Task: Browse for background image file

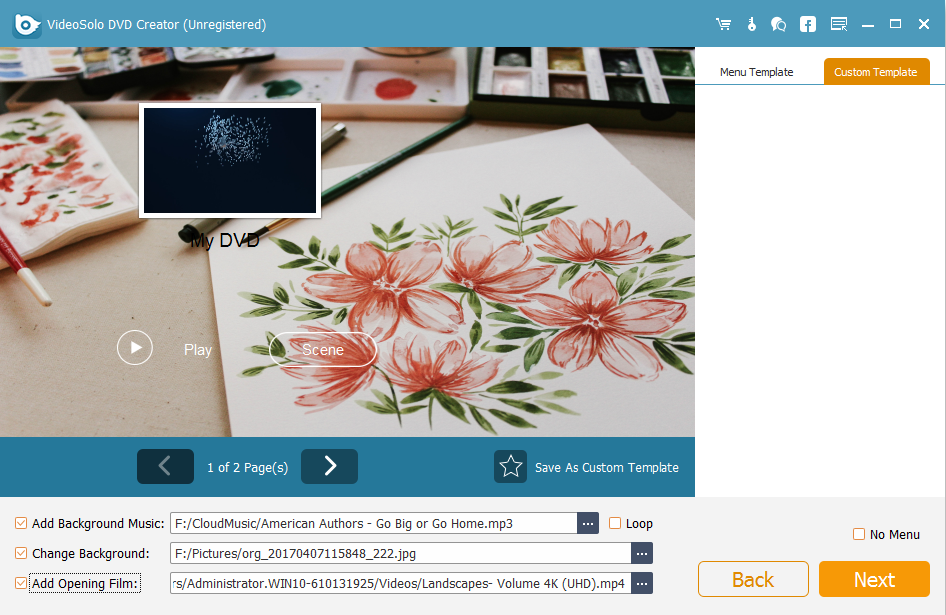Action: pyautogui.click(x=642, y=553)
